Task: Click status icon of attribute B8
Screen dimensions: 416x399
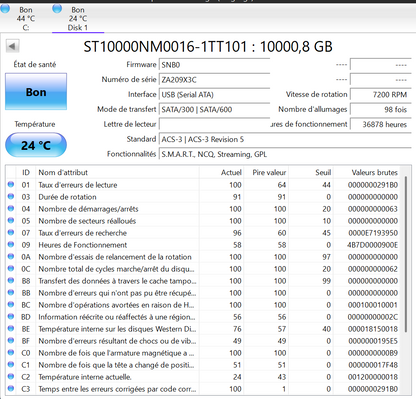Action: coord(11,280)
